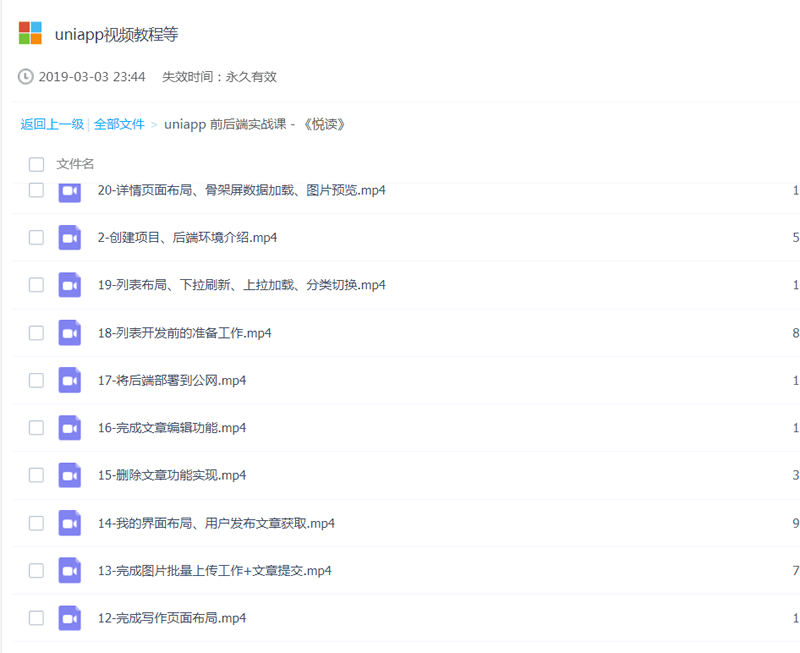Click breadcrumb text uniapp 前后端实战课 -《悦读》
Screen dimensions: 800x653
tap(255, 124)
